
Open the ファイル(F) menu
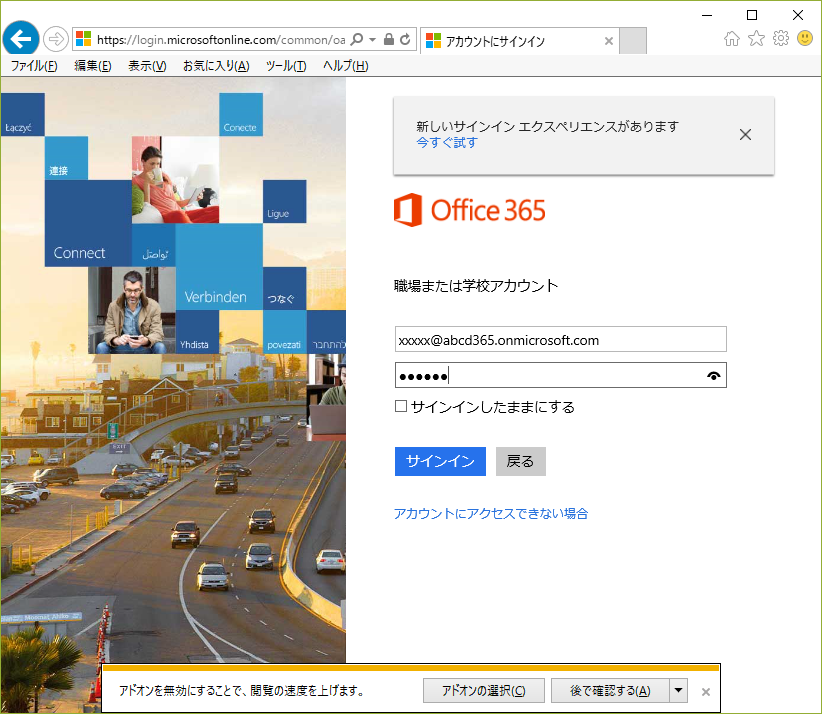tap(34, 66)
